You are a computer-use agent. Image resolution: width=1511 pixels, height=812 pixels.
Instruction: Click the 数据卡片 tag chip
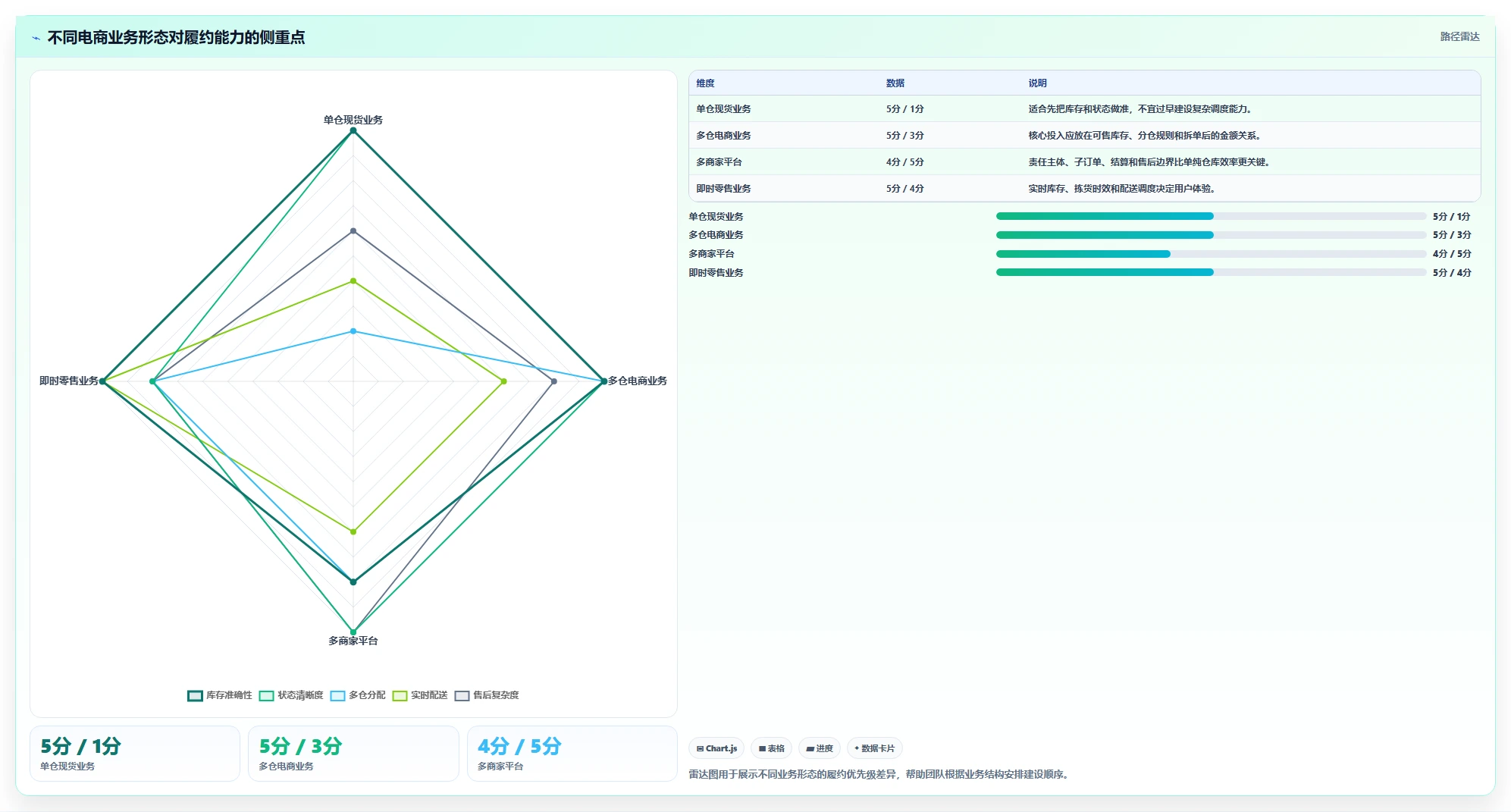[x=874, y=748]
